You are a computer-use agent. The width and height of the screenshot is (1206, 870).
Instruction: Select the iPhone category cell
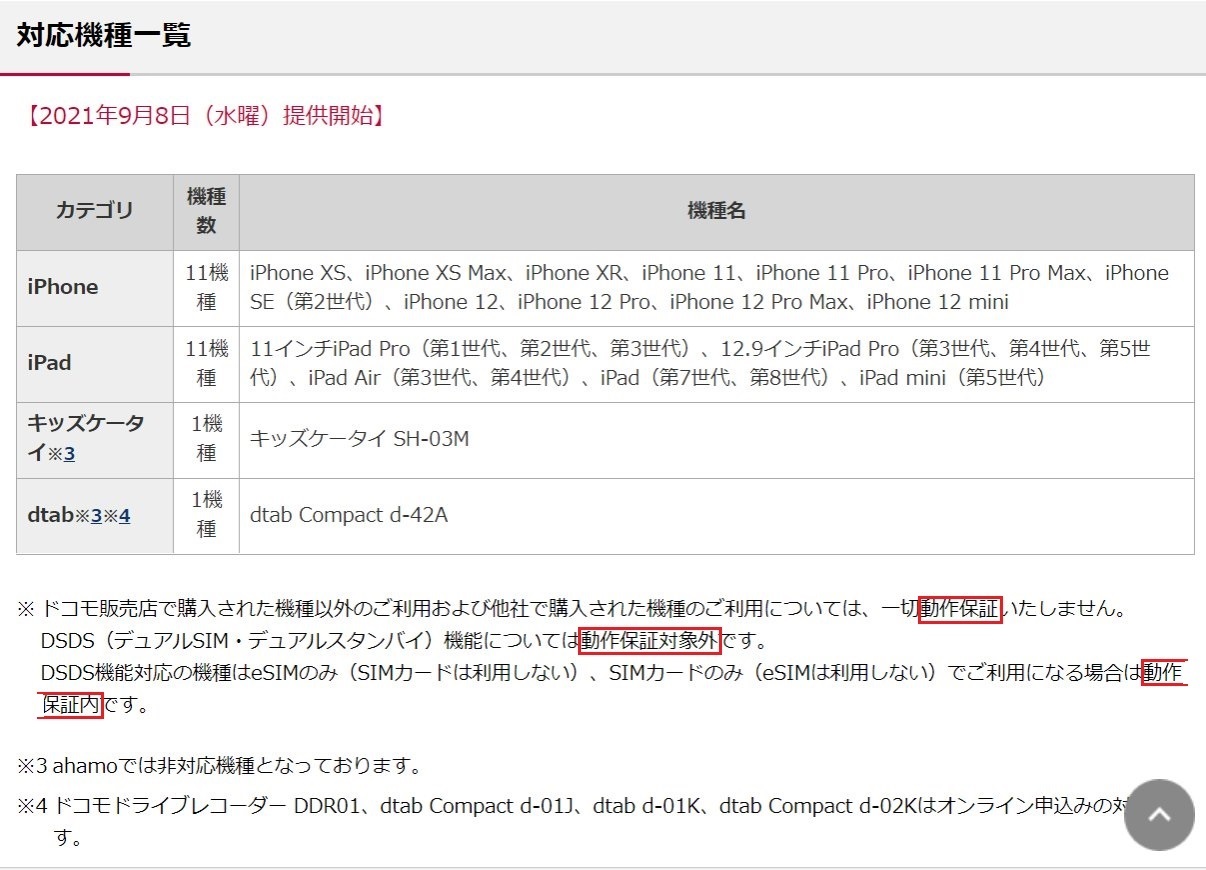point(95,288)
